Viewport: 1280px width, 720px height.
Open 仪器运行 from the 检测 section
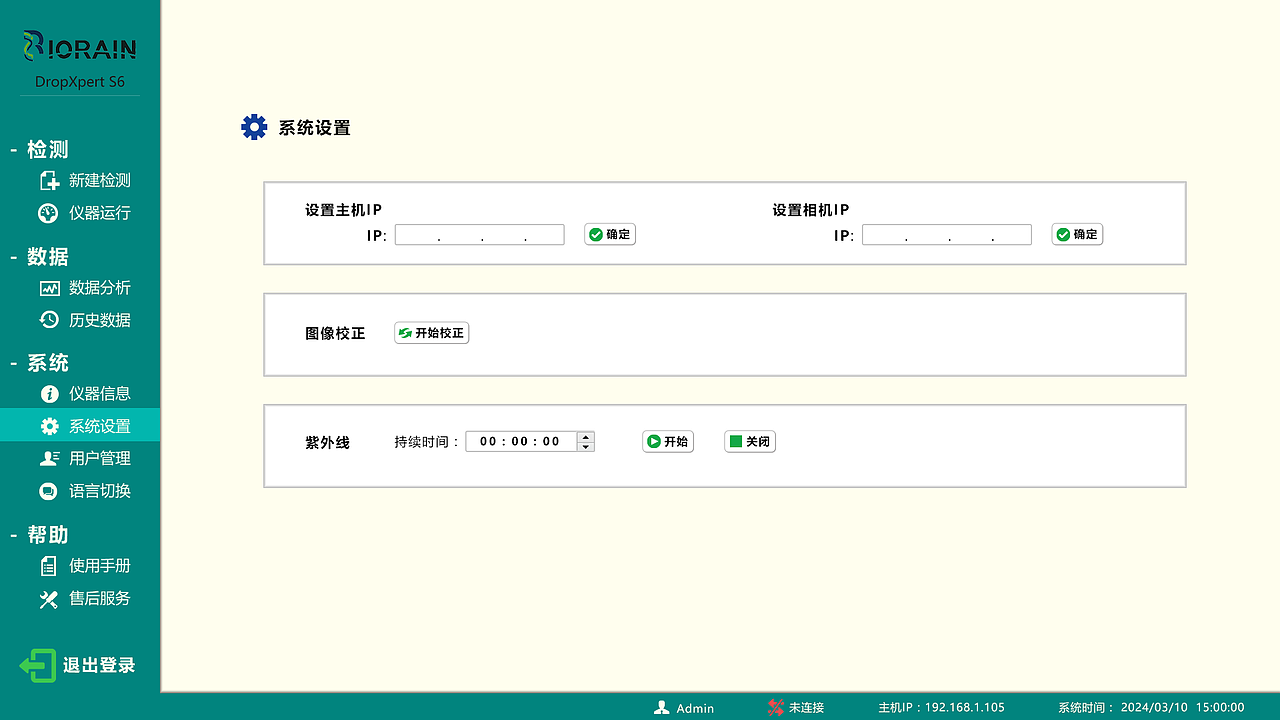48,213
